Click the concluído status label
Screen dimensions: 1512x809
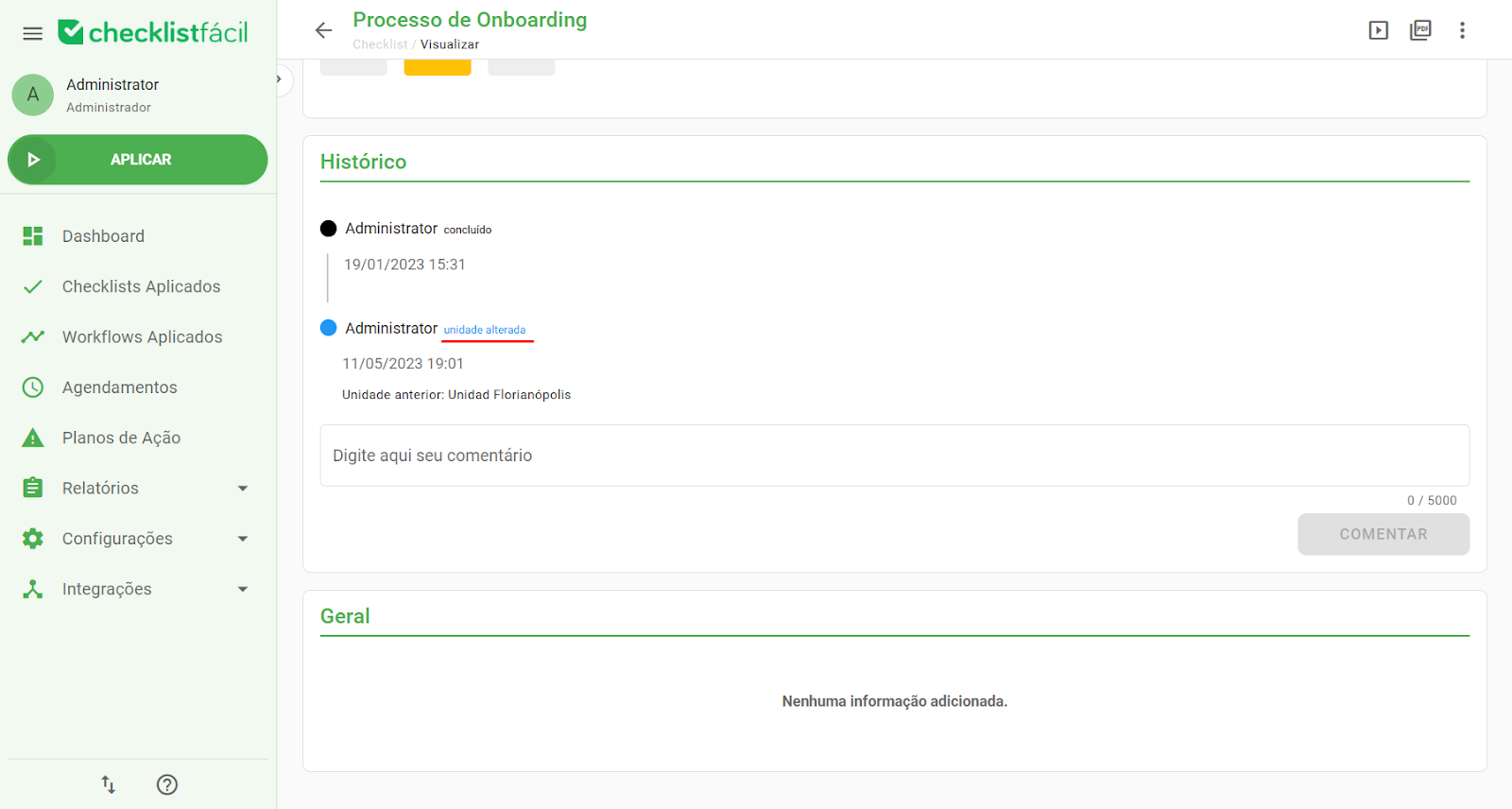pos(468,230)
